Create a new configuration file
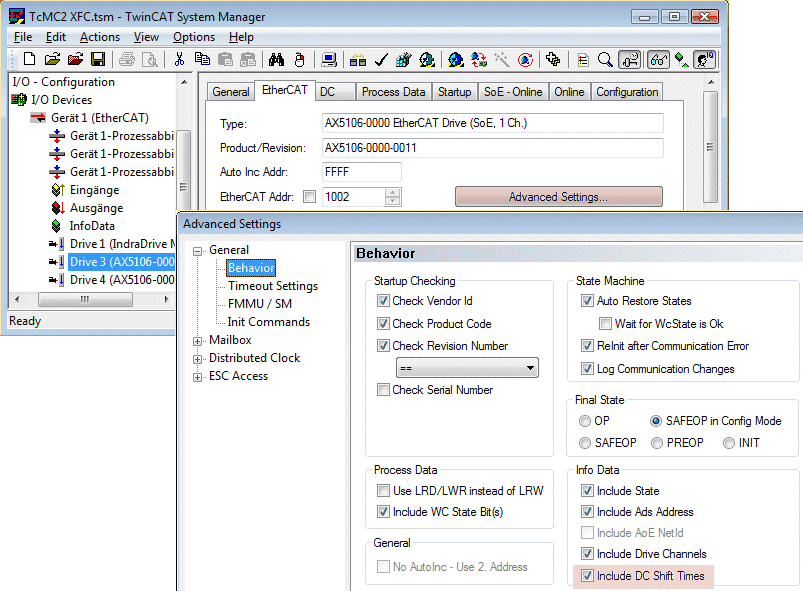 click(x=29, y=59)
